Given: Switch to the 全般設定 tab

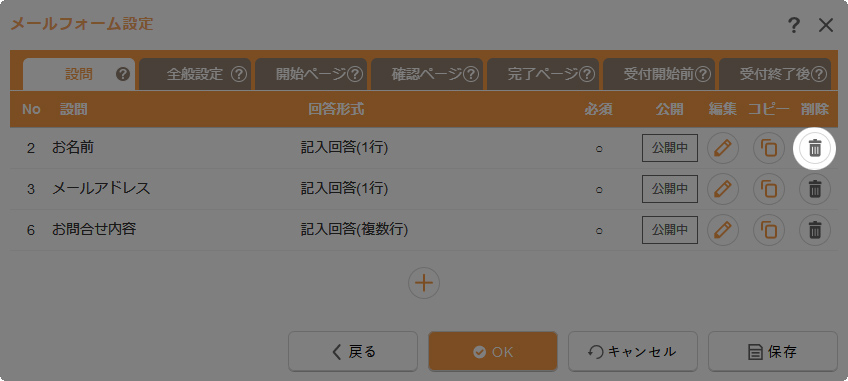Looking at the screenshot, I should pyautogui.click(x=195, y=74).
